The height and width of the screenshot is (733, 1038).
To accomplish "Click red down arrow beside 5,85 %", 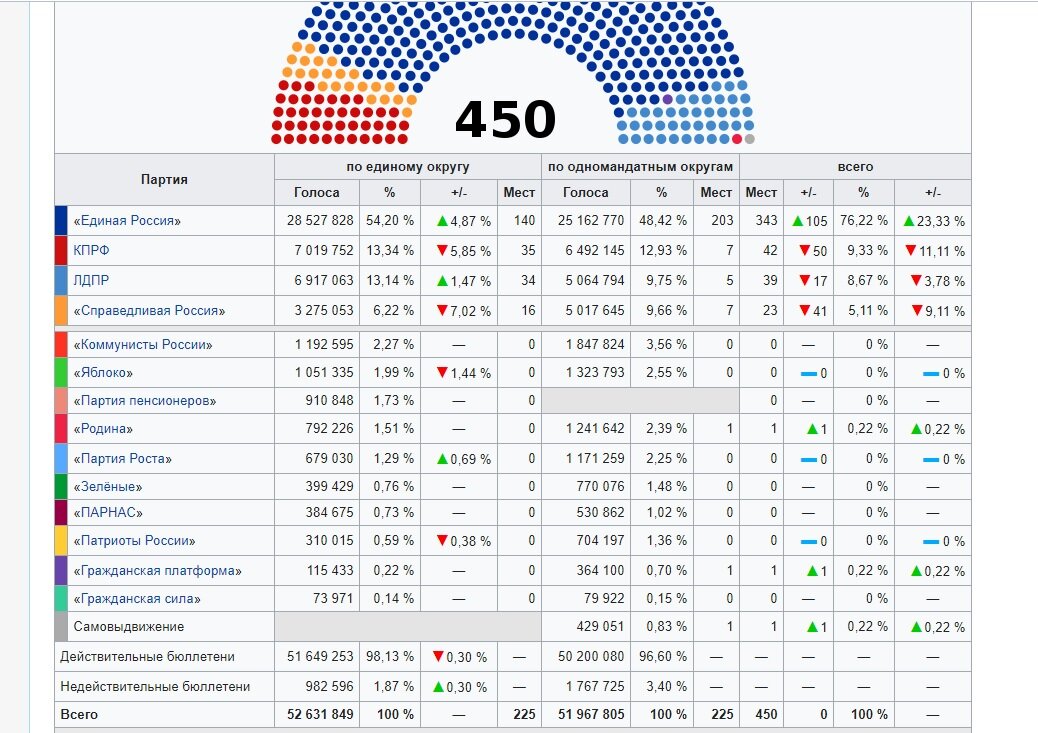I will pyautogui.click(x=442, y=250).
